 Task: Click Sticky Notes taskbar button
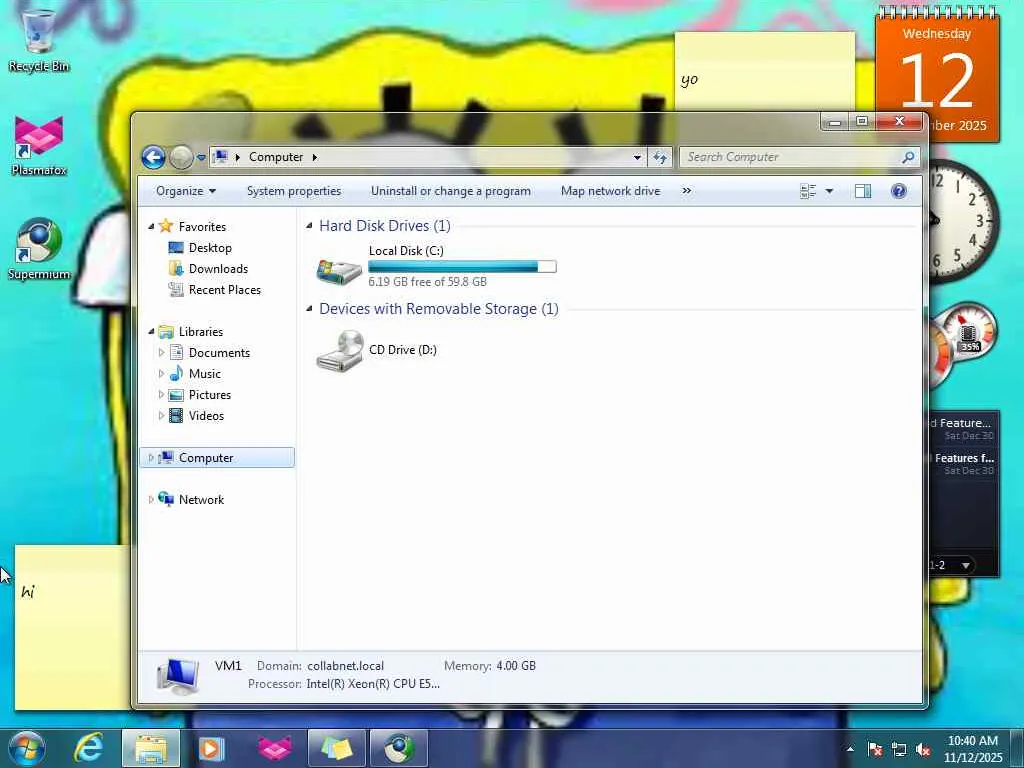[336, 748]
